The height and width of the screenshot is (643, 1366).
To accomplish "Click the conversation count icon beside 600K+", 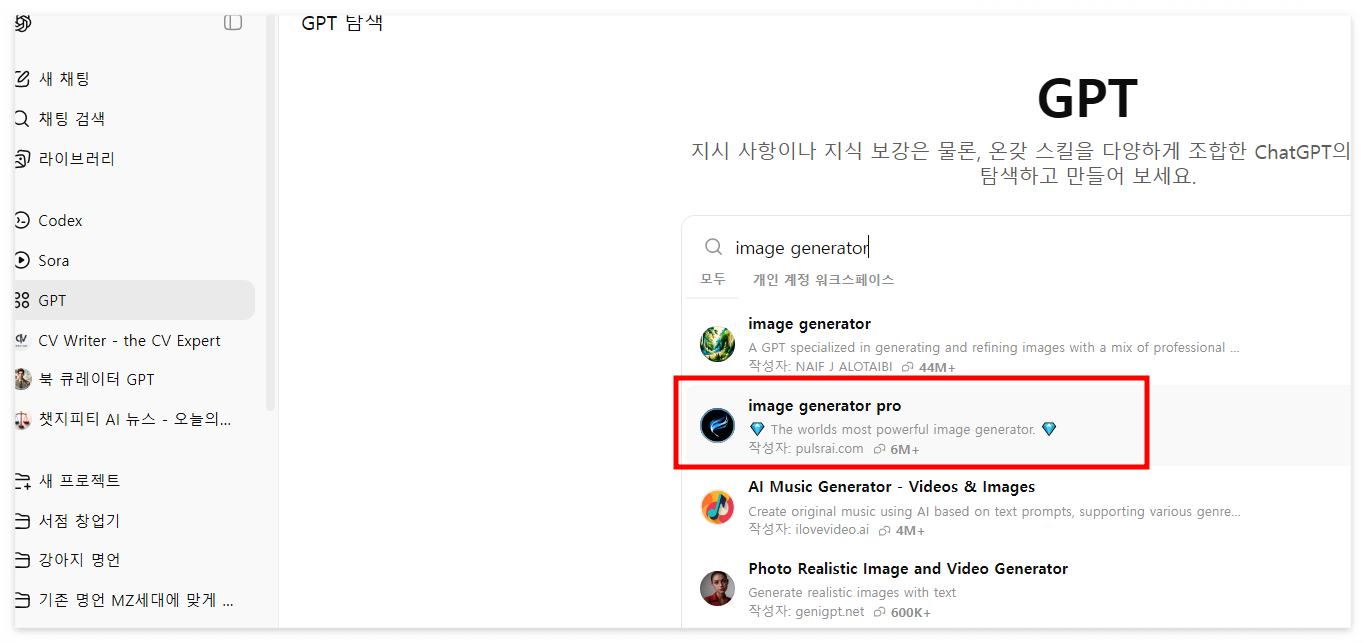I will pyautogui.click(x=880, y=612).
